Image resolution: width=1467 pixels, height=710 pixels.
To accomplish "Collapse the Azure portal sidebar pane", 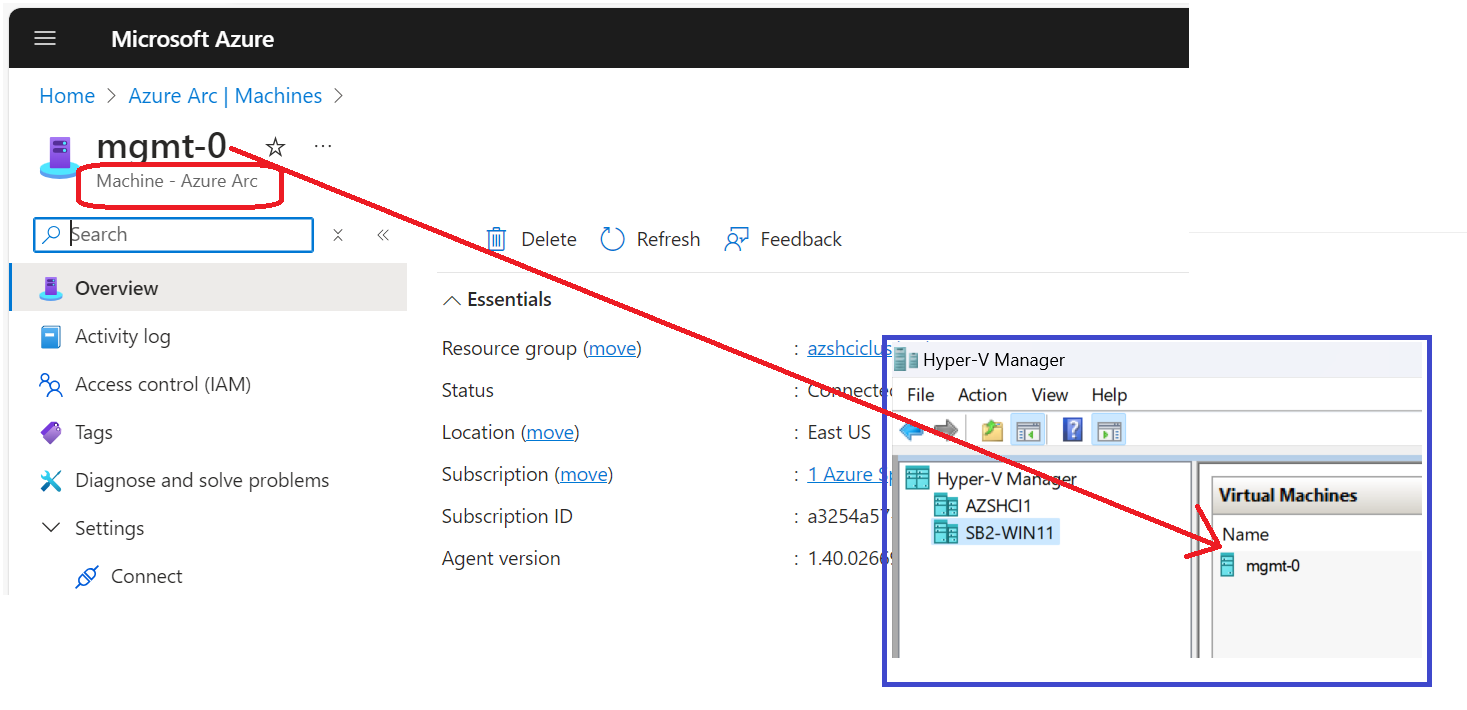I will (383, 234).
